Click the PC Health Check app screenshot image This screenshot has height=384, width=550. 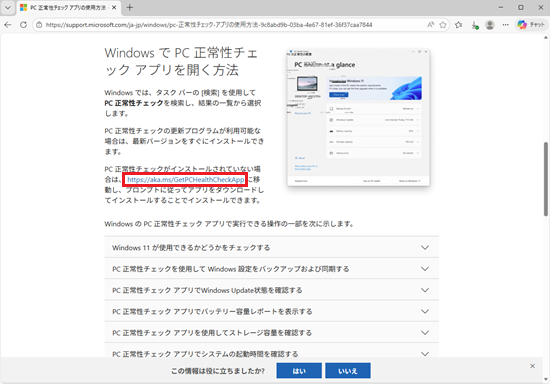point(358,117)
